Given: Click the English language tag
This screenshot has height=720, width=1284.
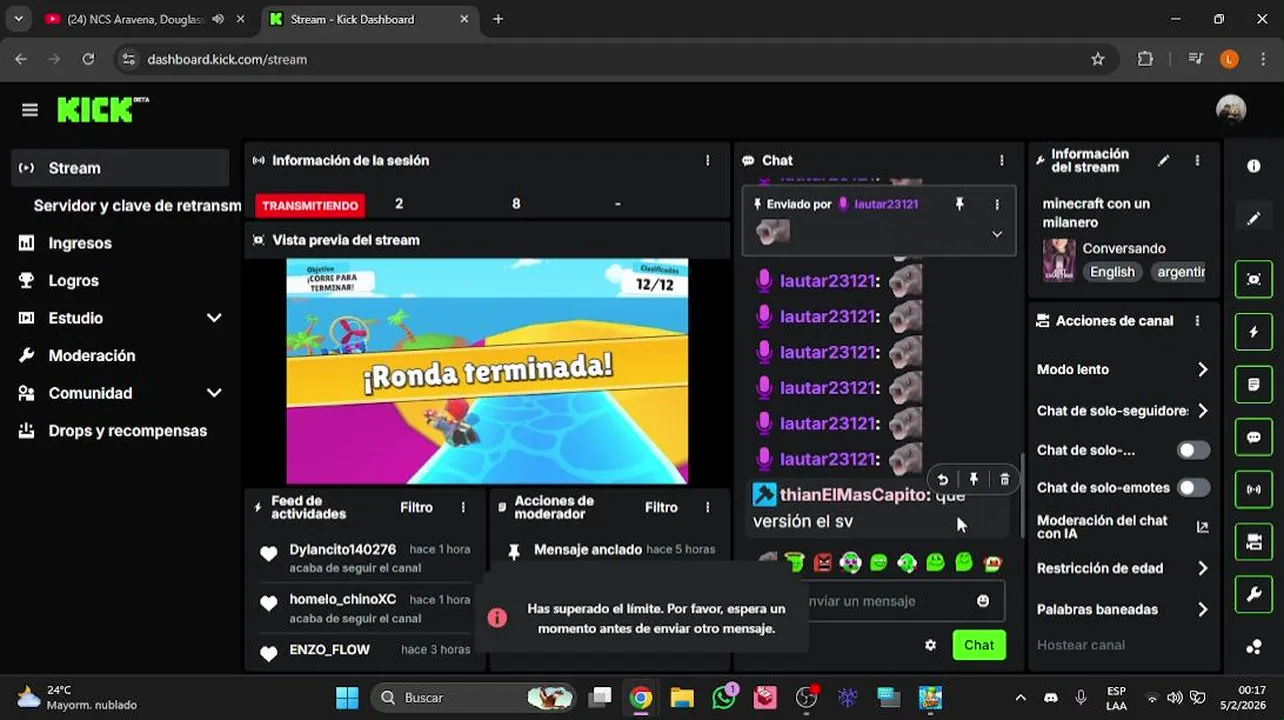Looking at the screenshot, I should pos(1112,272).
